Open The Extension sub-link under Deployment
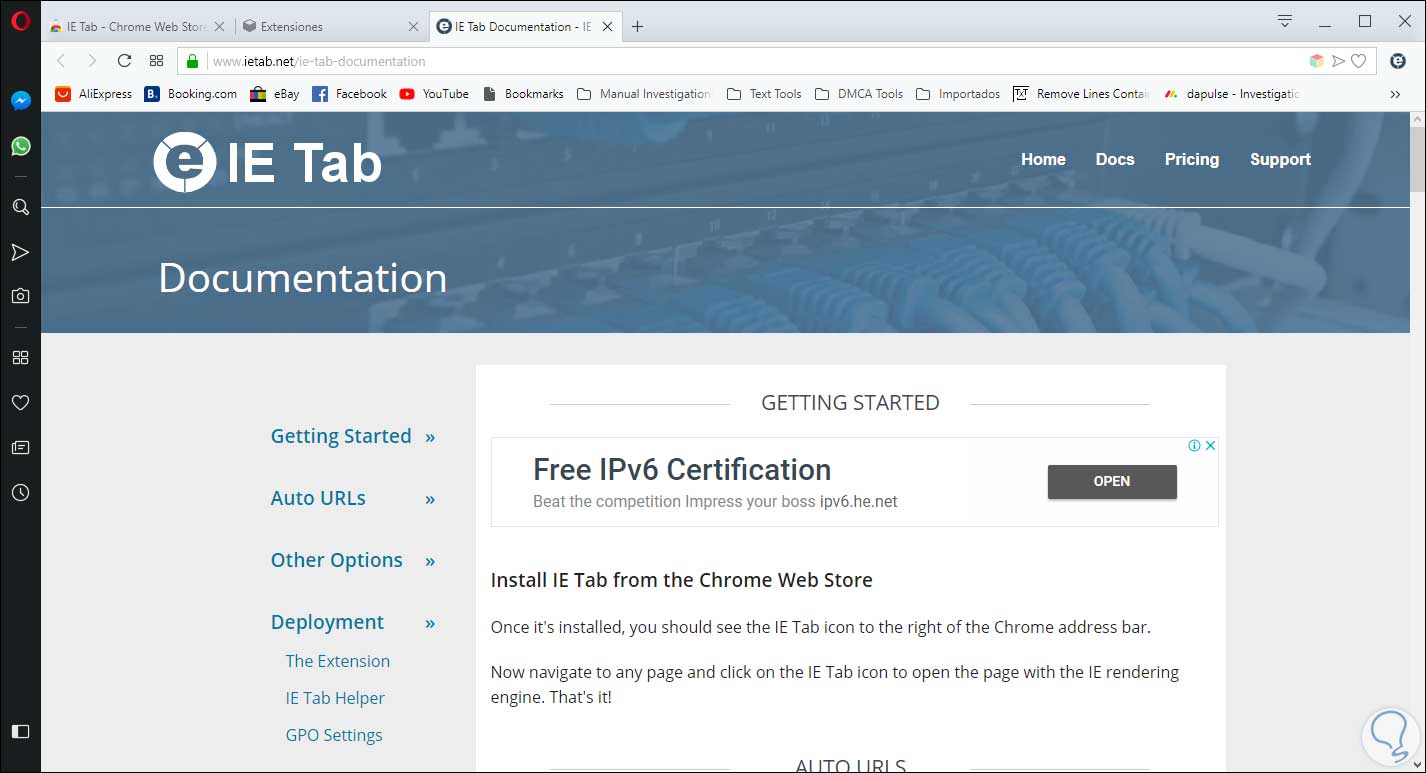 click(x=337, y=661)
